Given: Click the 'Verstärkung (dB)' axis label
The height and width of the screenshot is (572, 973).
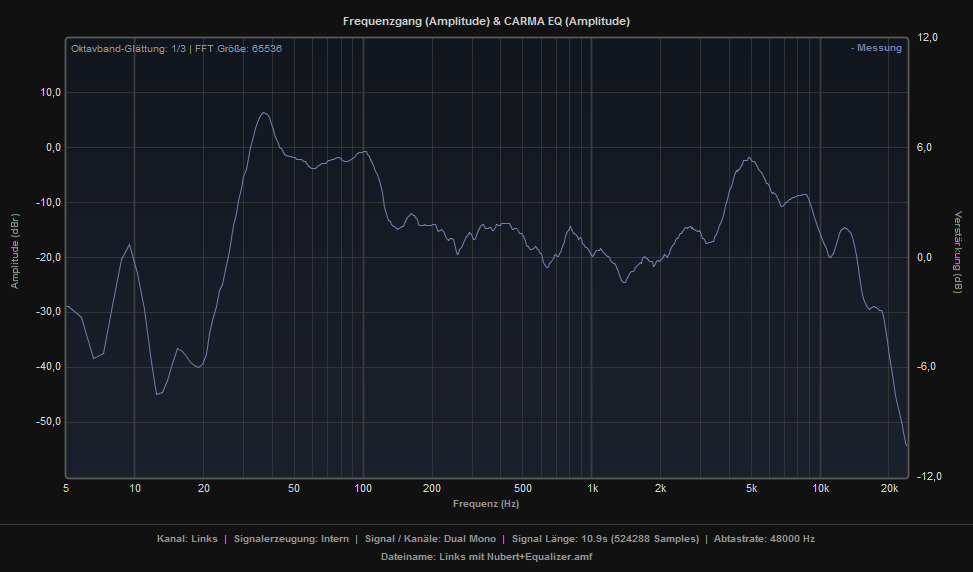Looking at the screenshot, I should click(x=958, y=252).
